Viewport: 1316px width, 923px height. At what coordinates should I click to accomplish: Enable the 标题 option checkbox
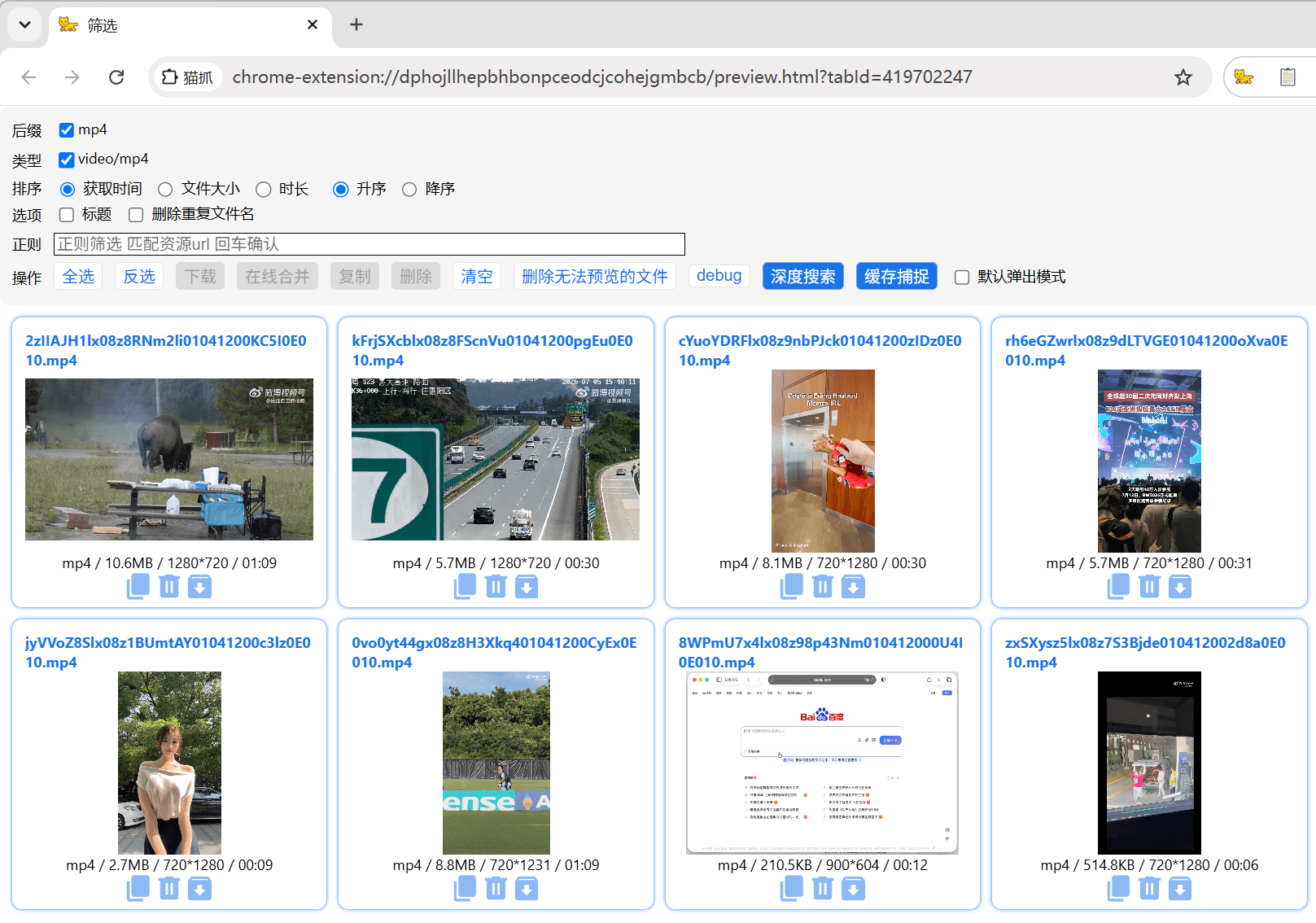point(67,215)
